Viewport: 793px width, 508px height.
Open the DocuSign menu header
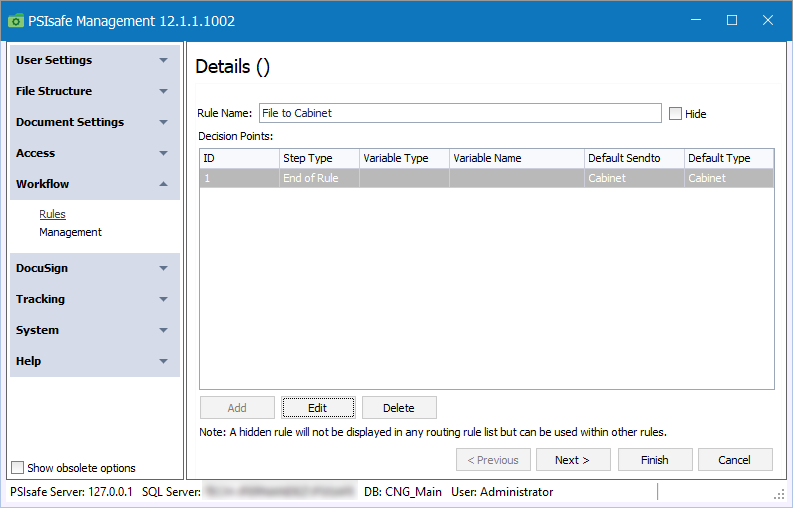[95, 268]
